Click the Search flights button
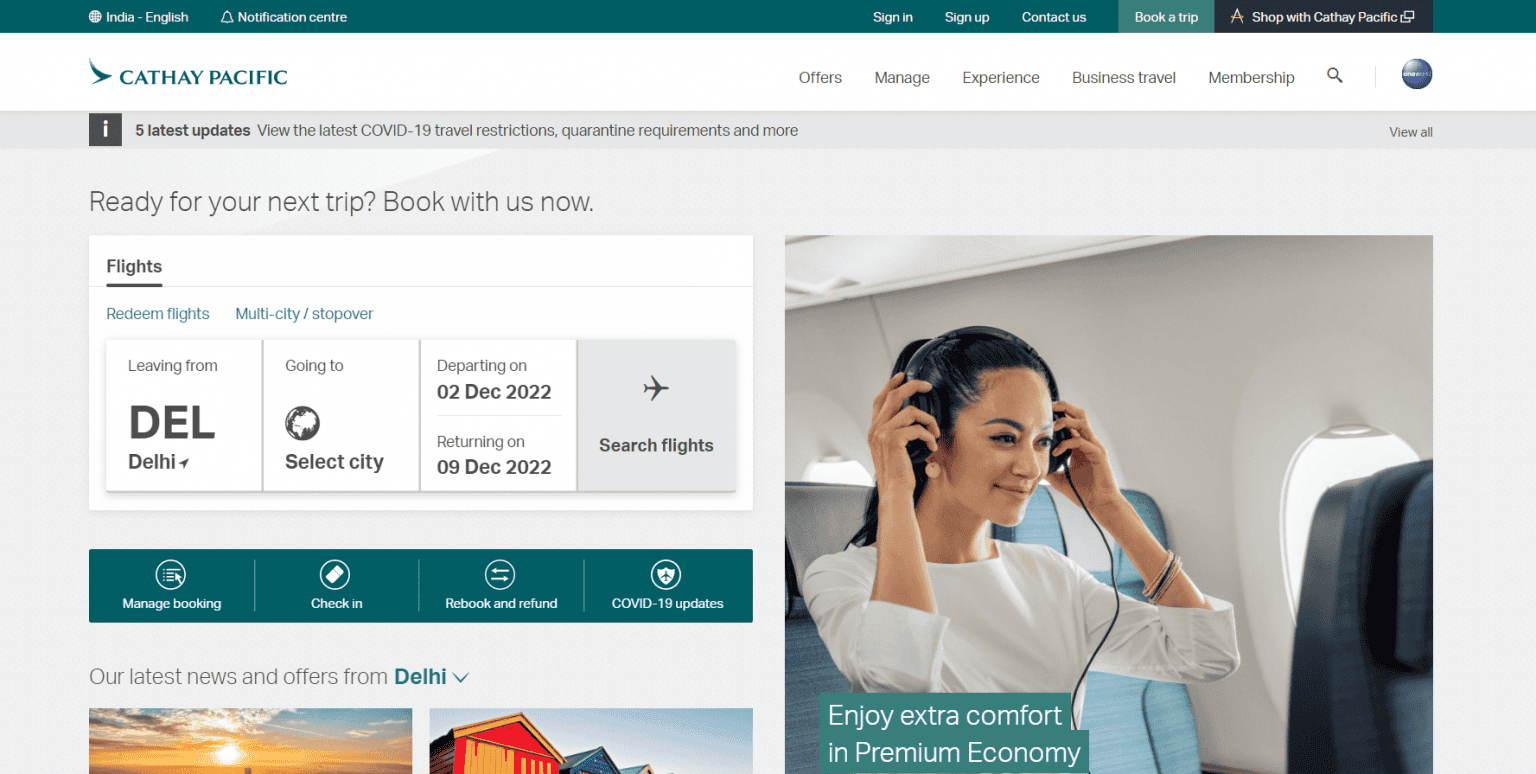The width and height of the screenshot is (1536, 774). (x=656, y=415)
